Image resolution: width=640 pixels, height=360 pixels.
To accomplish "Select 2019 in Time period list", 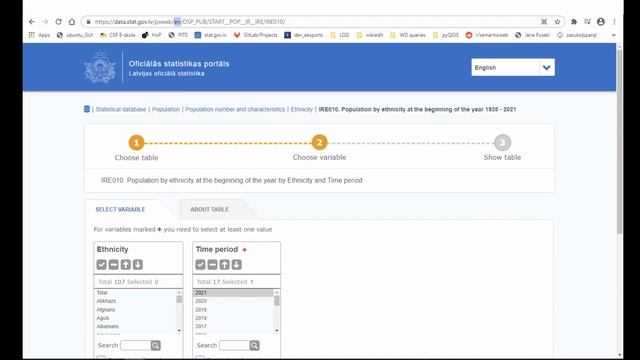I will point(233,310).
